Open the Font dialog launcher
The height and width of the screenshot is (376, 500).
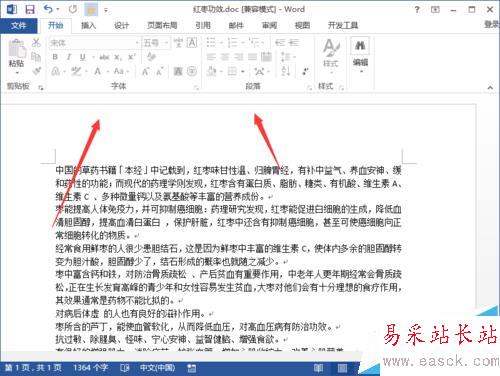click(x=197, y=87)
